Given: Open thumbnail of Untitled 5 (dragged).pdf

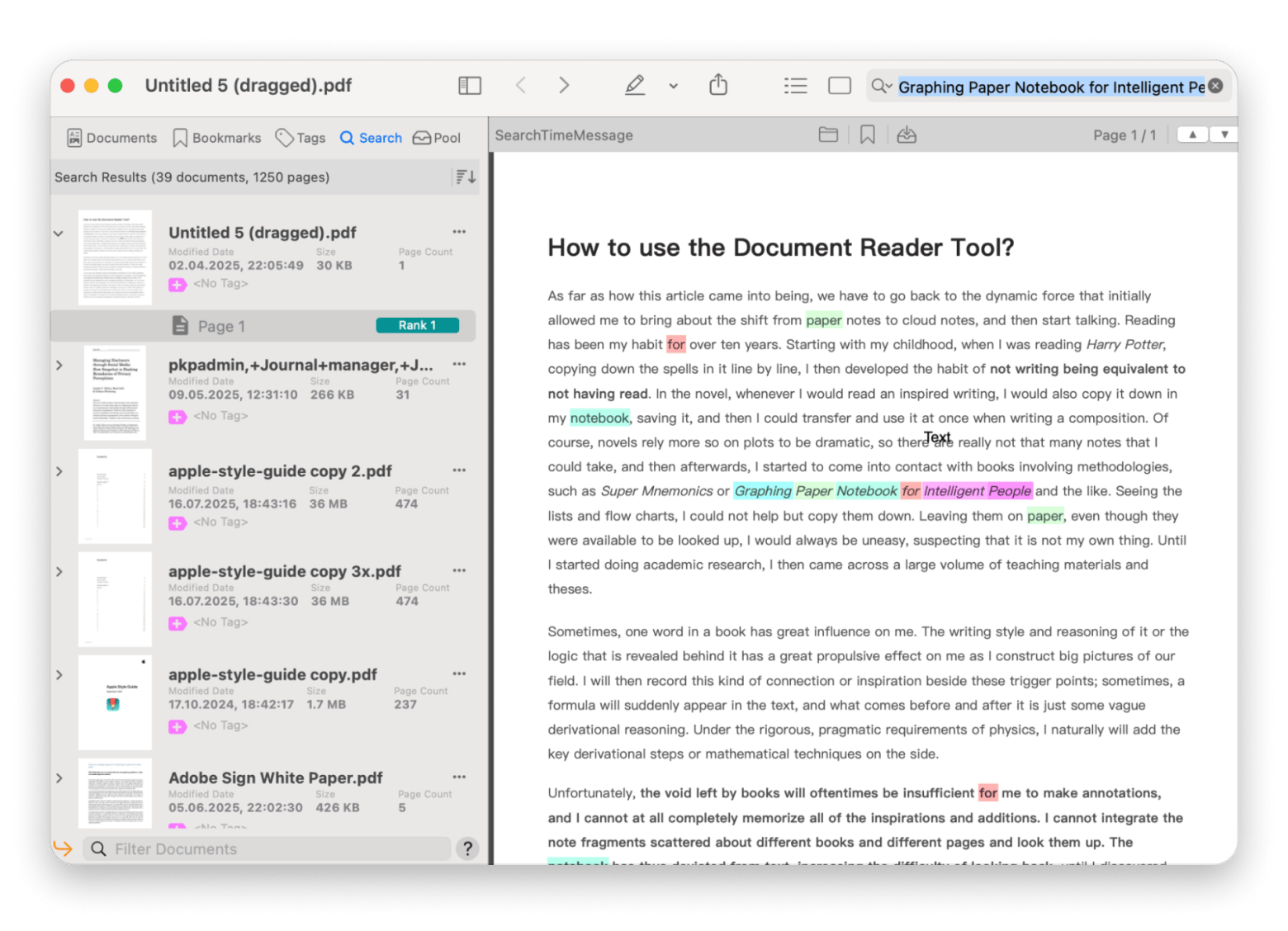Looking at the screenshot, I should 115,258.
